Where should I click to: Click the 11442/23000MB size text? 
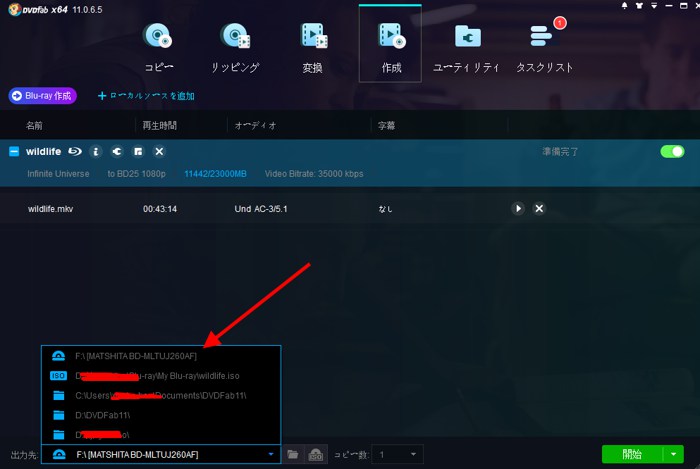point(215,174)
